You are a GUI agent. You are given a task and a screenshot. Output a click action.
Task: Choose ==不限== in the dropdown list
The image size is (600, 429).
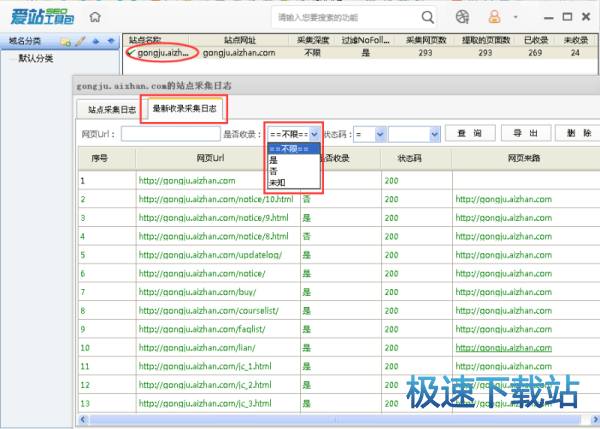tap(293, 149)
